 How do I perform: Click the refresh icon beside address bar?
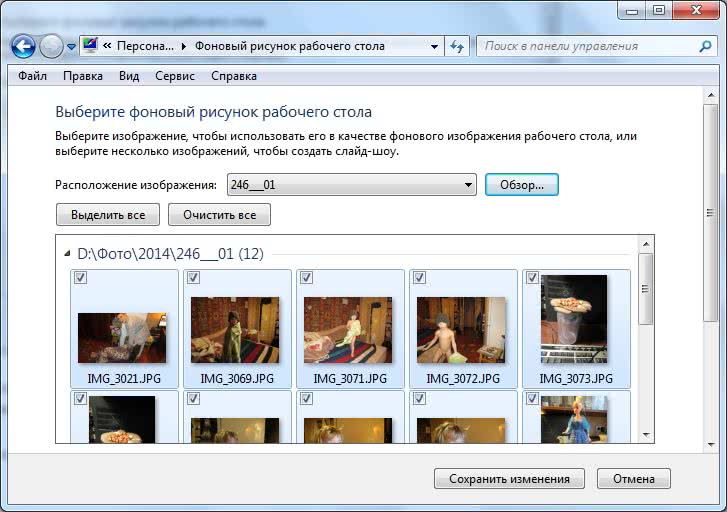click(x=457, y=46)
